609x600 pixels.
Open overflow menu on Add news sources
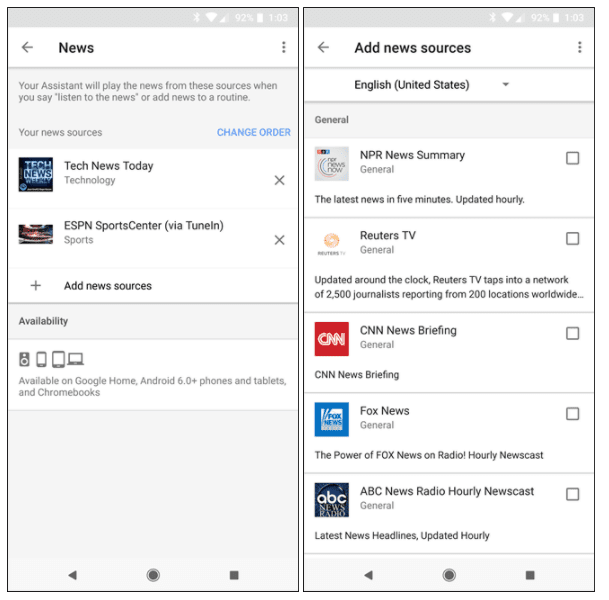579,47
